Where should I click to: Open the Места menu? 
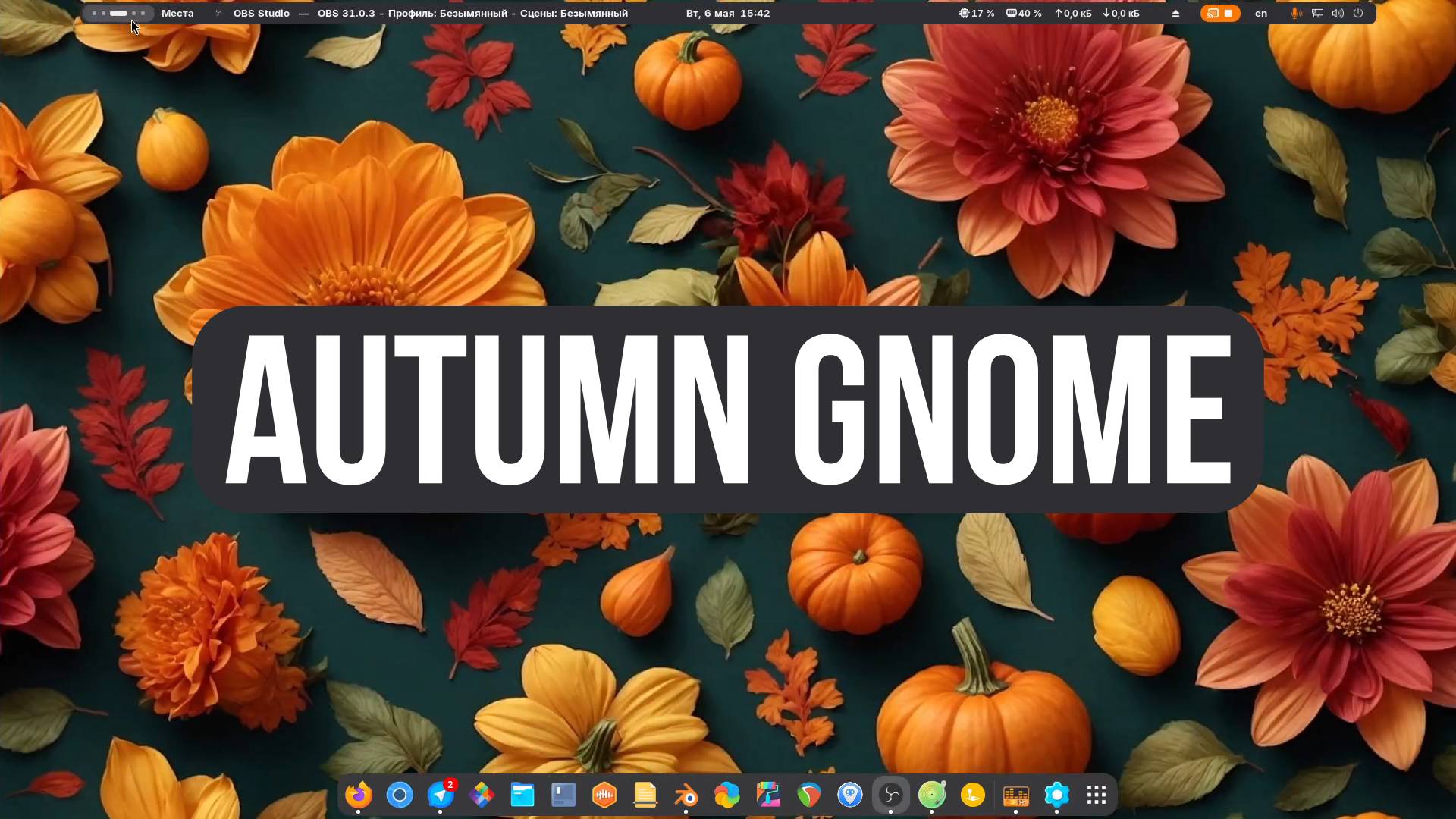click(177, 13)
